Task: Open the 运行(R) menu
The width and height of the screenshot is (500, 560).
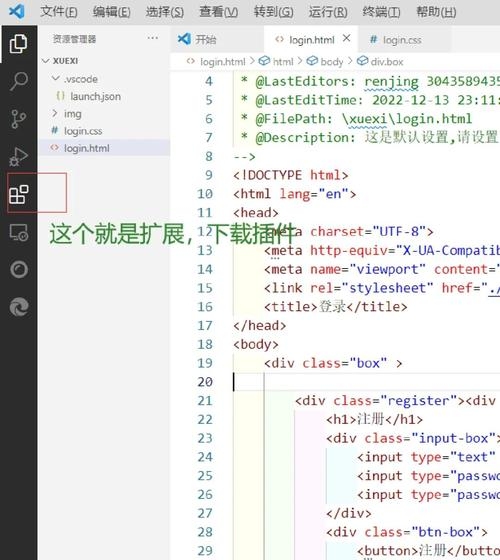Action: pyautogui.click(x=328, y=12)
